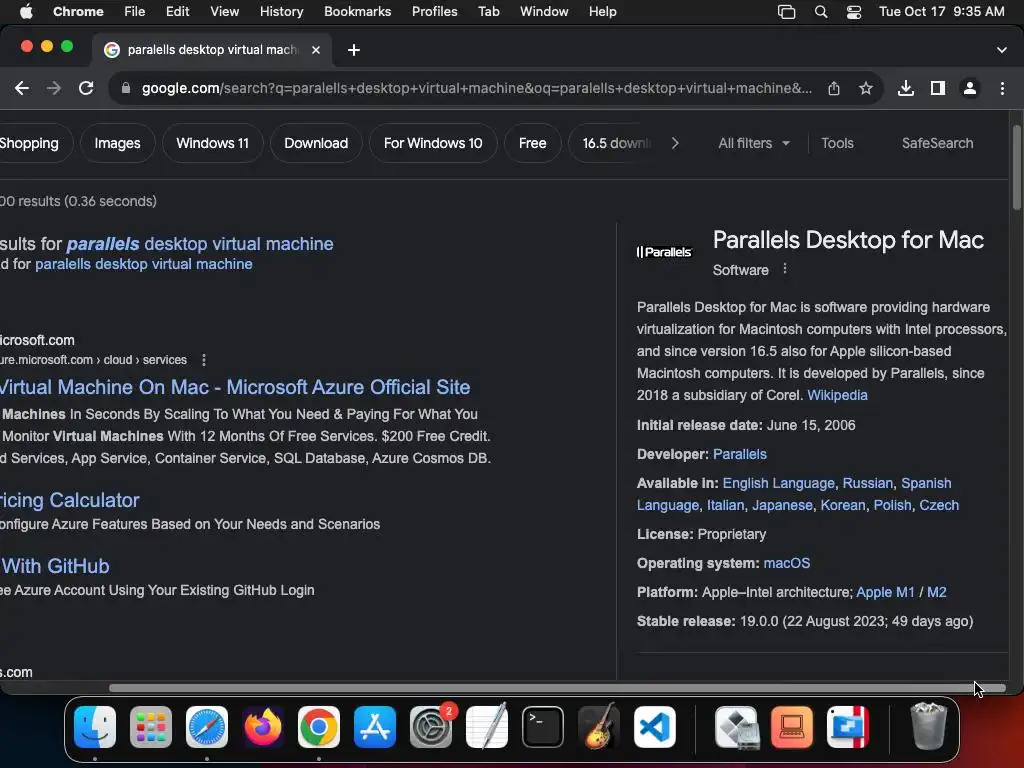Search instead for paralells desktop virtual machine

coord(144,264)
